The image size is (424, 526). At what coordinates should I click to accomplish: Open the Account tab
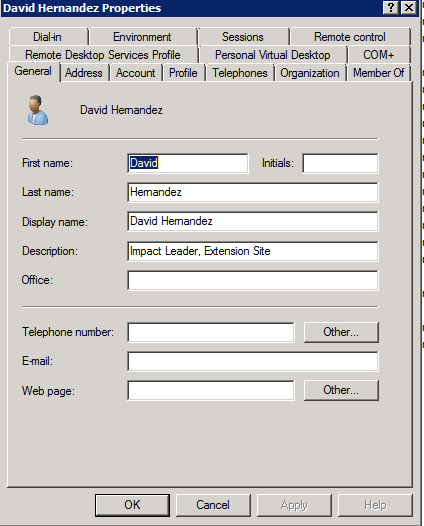136,73
